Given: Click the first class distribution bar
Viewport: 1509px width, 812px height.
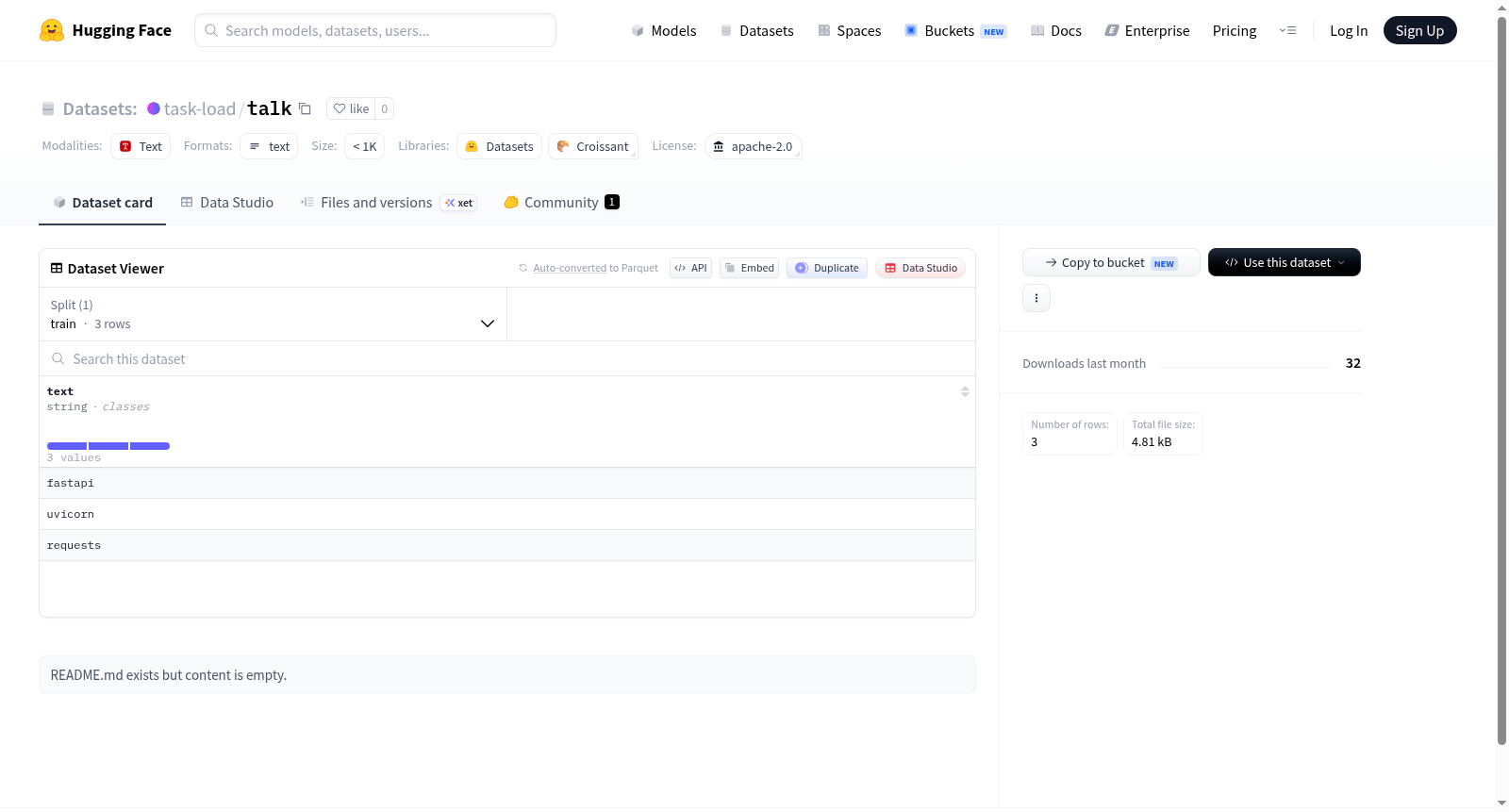Looking at the screenshot, I should click(x=67, y=446).
